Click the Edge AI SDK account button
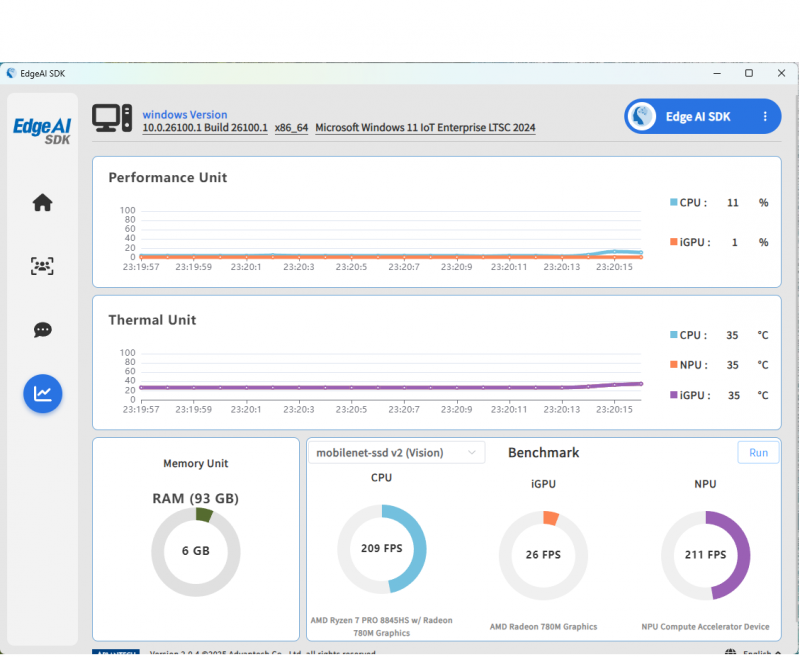Viewport: 800px width, 657px height. [698, 117]
